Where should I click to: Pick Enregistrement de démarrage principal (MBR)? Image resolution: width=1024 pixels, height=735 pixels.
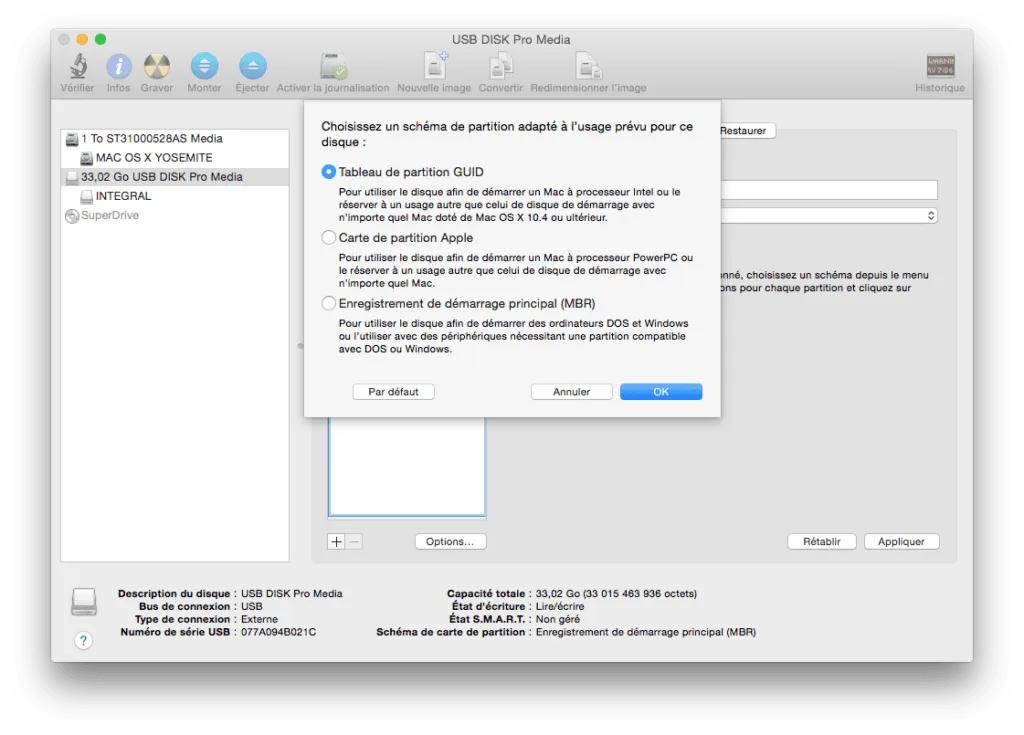point(329,303)
